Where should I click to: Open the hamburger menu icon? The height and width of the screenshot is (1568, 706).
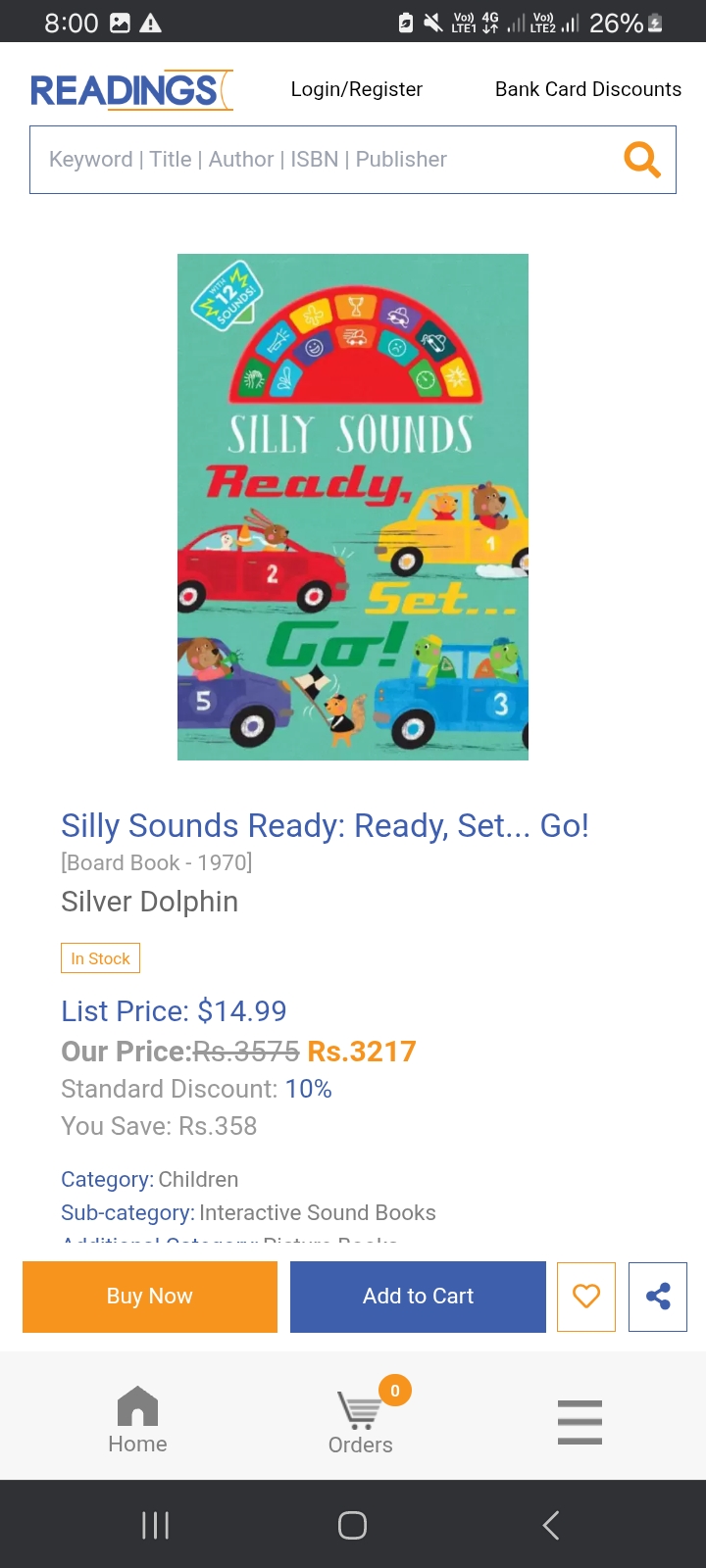[x=580, y=1422]
